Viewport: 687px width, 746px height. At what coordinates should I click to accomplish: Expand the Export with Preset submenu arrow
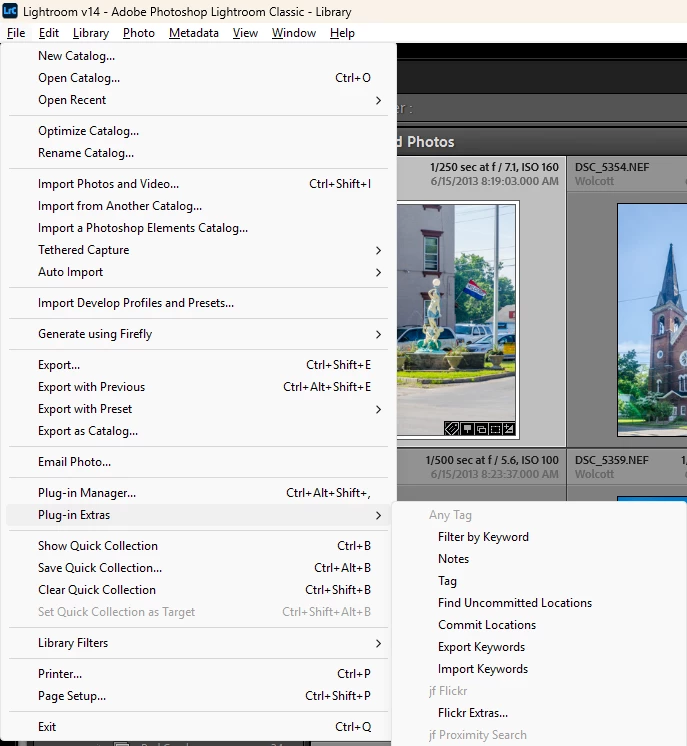[378, 409]
